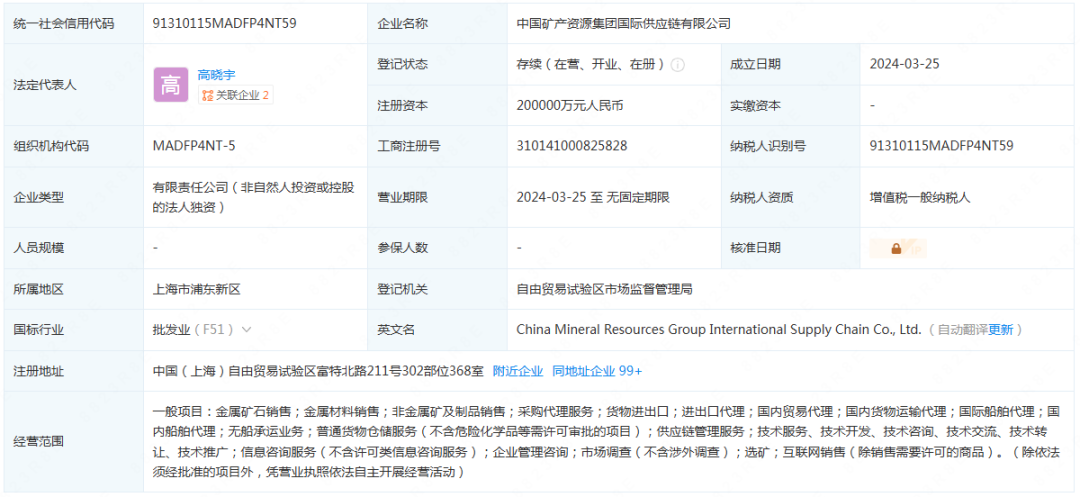Select 批发业 (F51) industry text

click(x=194, y=330)
